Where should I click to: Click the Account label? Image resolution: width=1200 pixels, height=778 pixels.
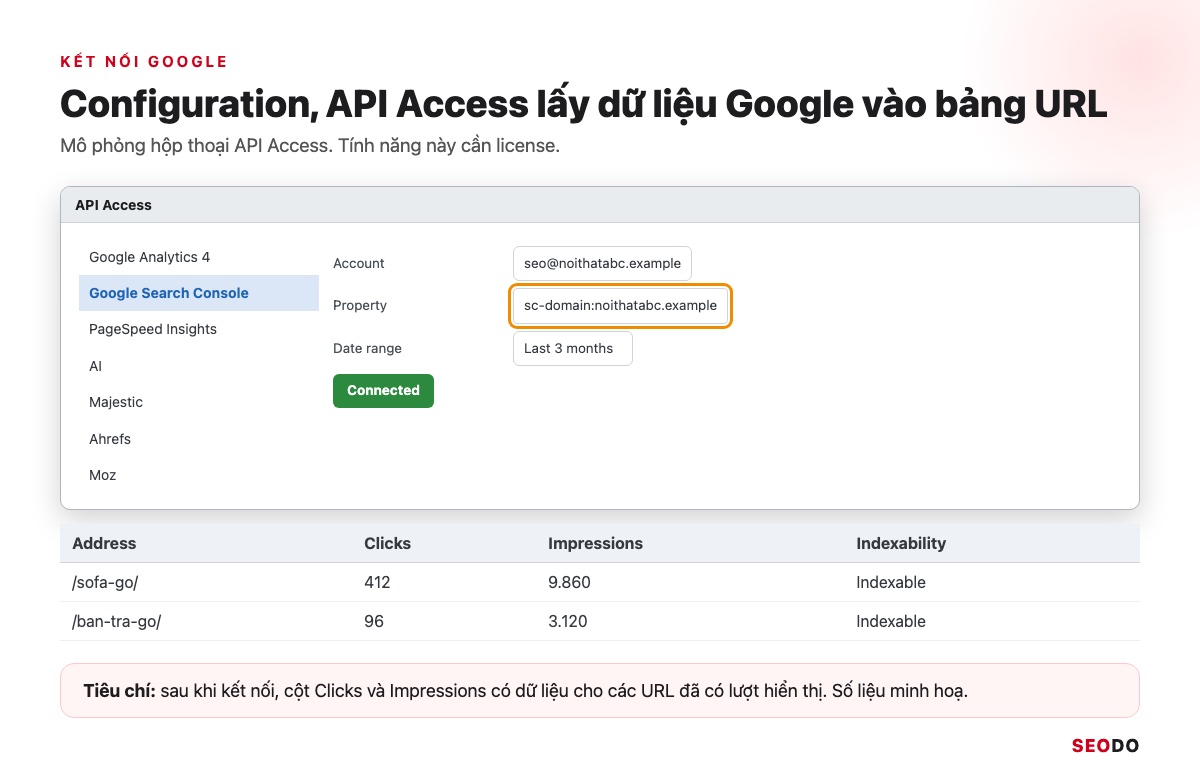point(359,264)
